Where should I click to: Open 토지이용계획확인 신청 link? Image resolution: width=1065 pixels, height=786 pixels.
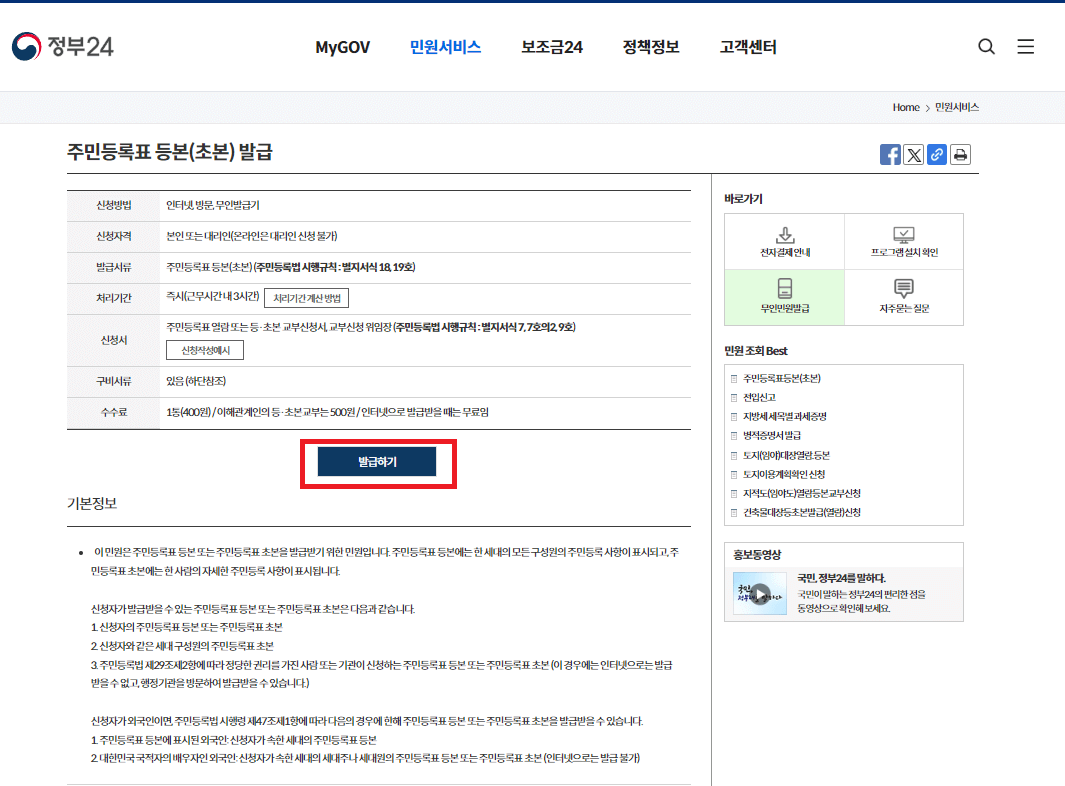point(784,474)
